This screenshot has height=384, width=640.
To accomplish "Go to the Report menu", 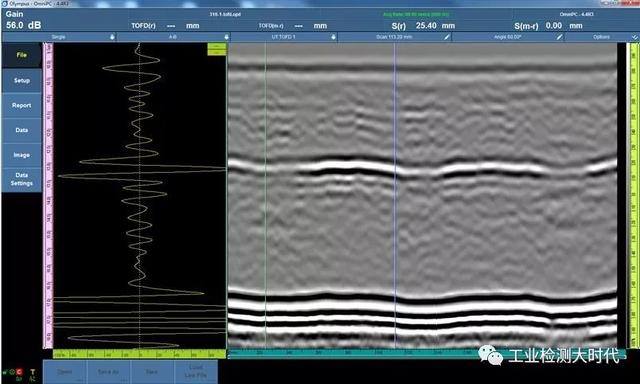I will point(22,105).
